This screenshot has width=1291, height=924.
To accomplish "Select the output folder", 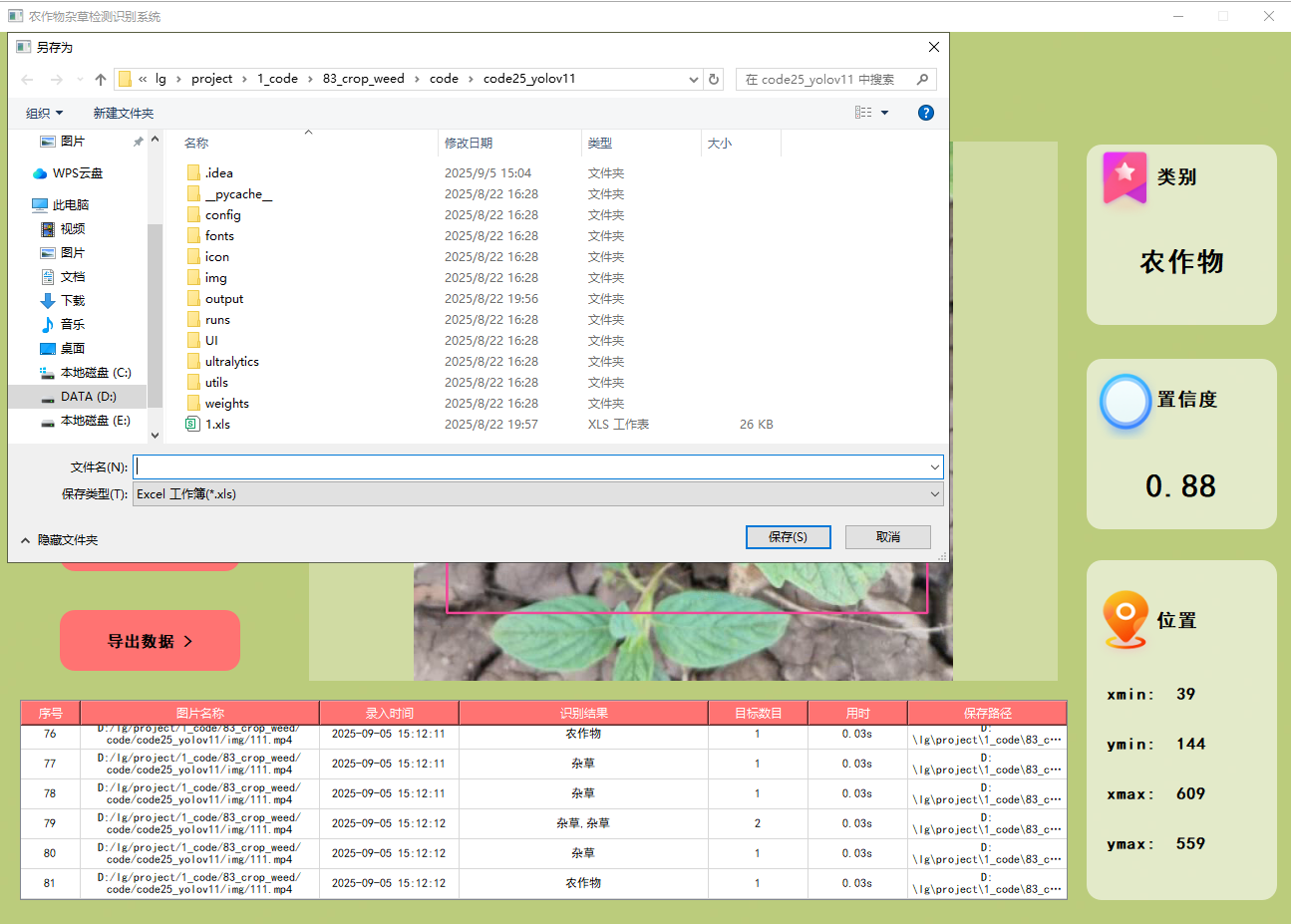I will point(215,299).
